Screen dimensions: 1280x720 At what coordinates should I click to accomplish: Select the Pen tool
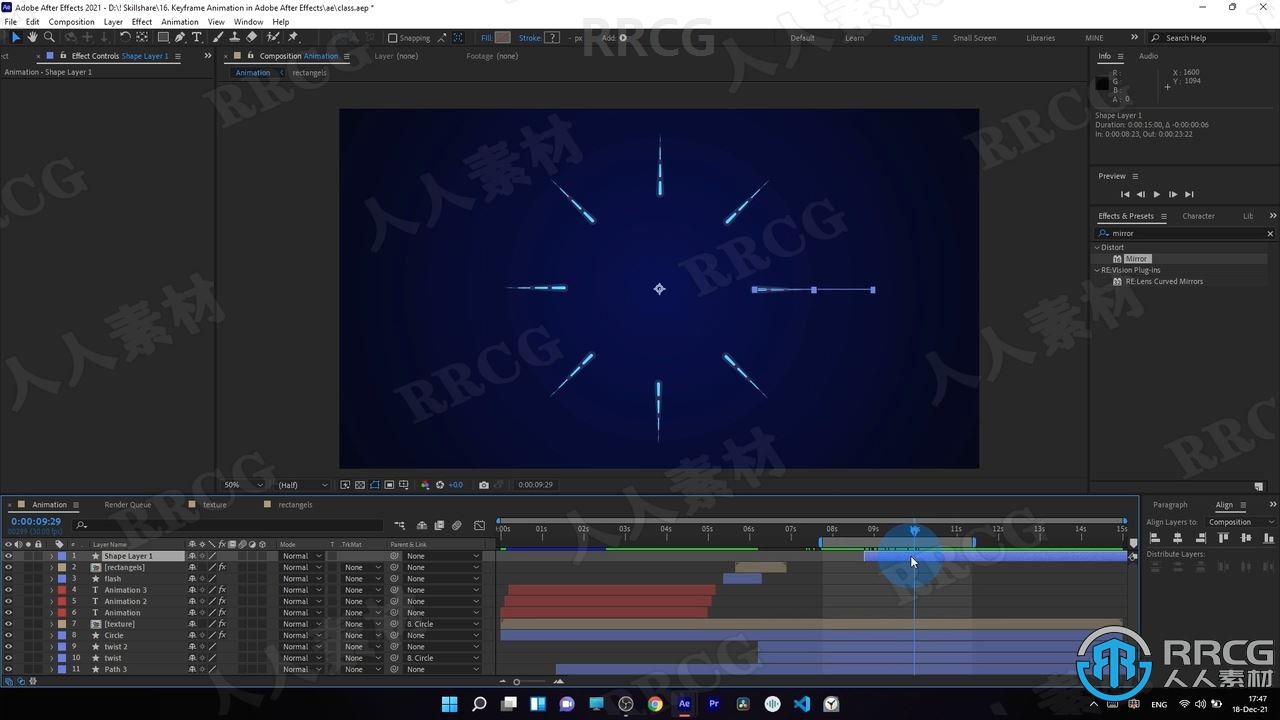[180, 37]
